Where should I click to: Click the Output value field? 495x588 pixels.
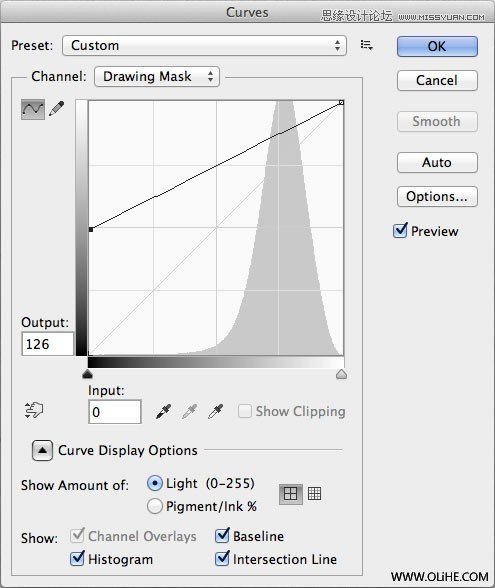(48, 344)
